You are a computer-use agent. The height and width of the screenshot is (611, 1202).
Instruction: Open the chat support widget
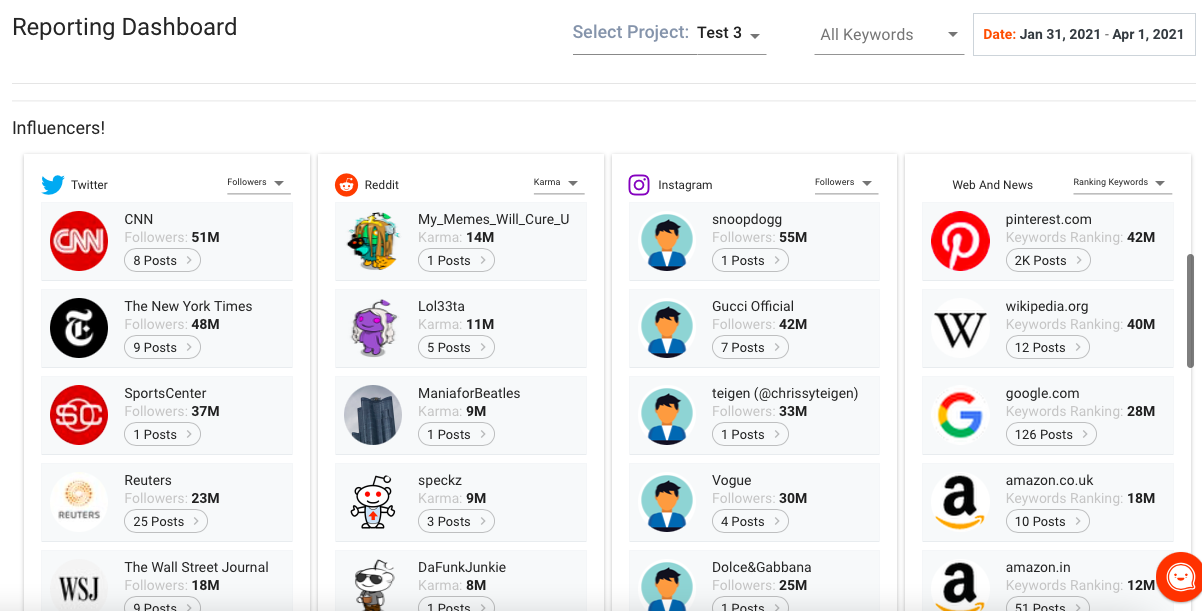click(x=1180, y=577)
